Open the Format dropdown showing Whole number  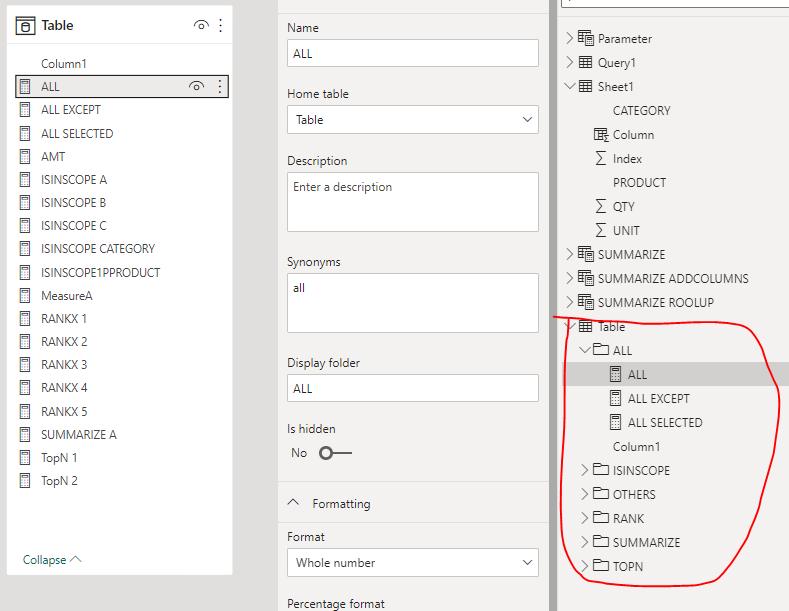(x=413, y=563)
